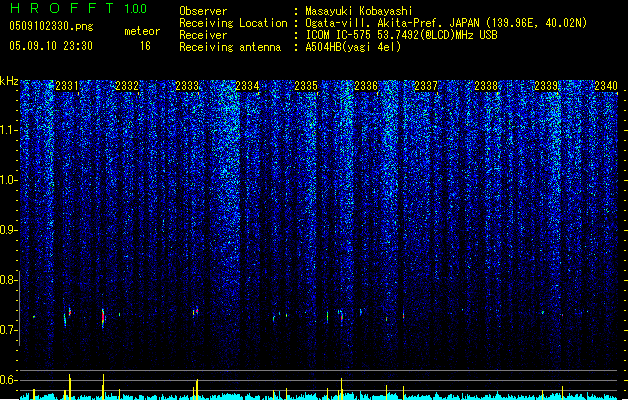Click the meteor label
Image resolution: width=629 pixels, height=400 pixels.
click(x=142, y=31)
